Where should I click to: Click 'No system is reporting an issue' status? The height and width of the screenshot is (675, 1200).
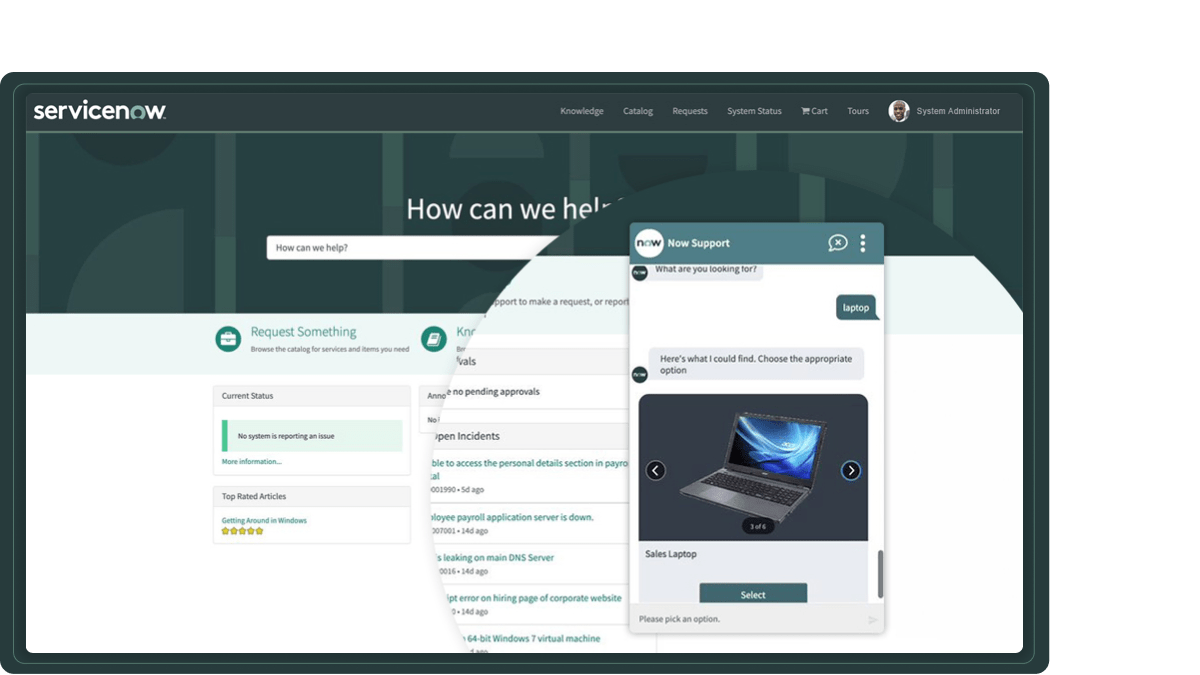pos(312,436)
